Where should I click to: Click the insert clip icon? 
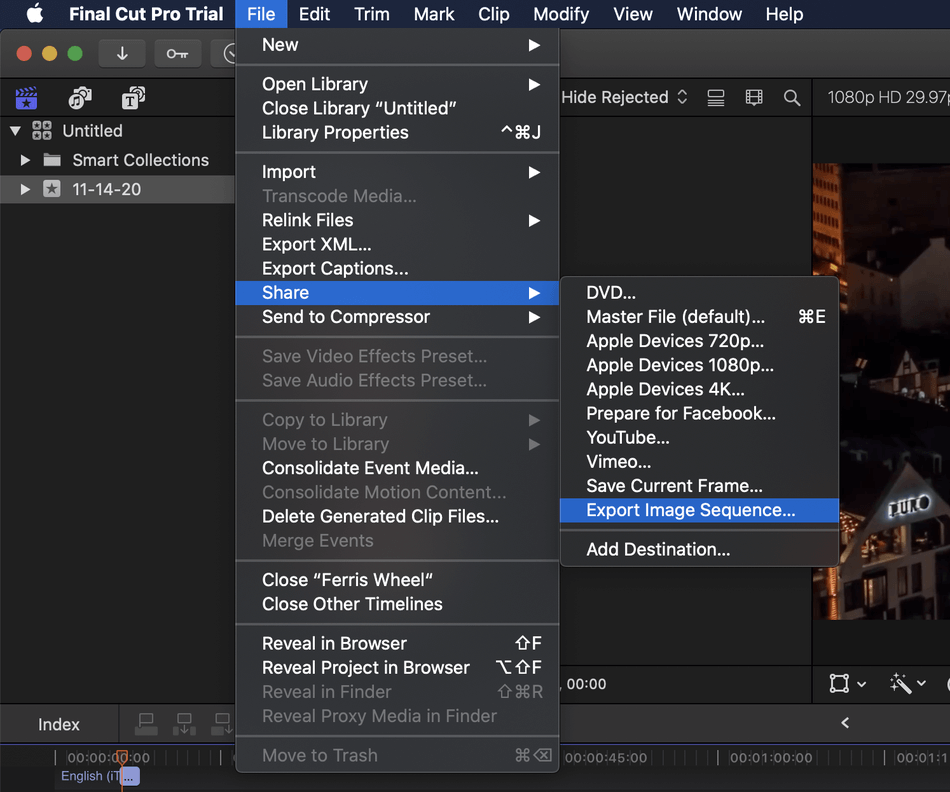coord(184,724)
